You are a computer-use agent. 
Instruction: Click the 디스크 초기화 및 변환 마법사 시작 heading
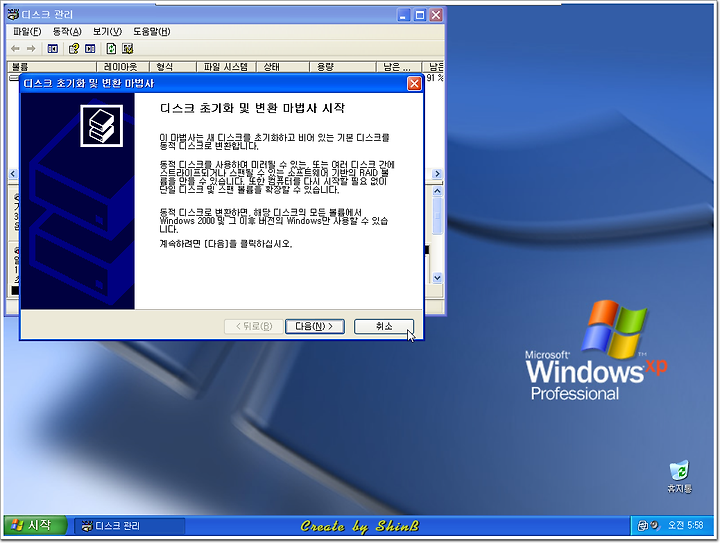tap(252, 108)
